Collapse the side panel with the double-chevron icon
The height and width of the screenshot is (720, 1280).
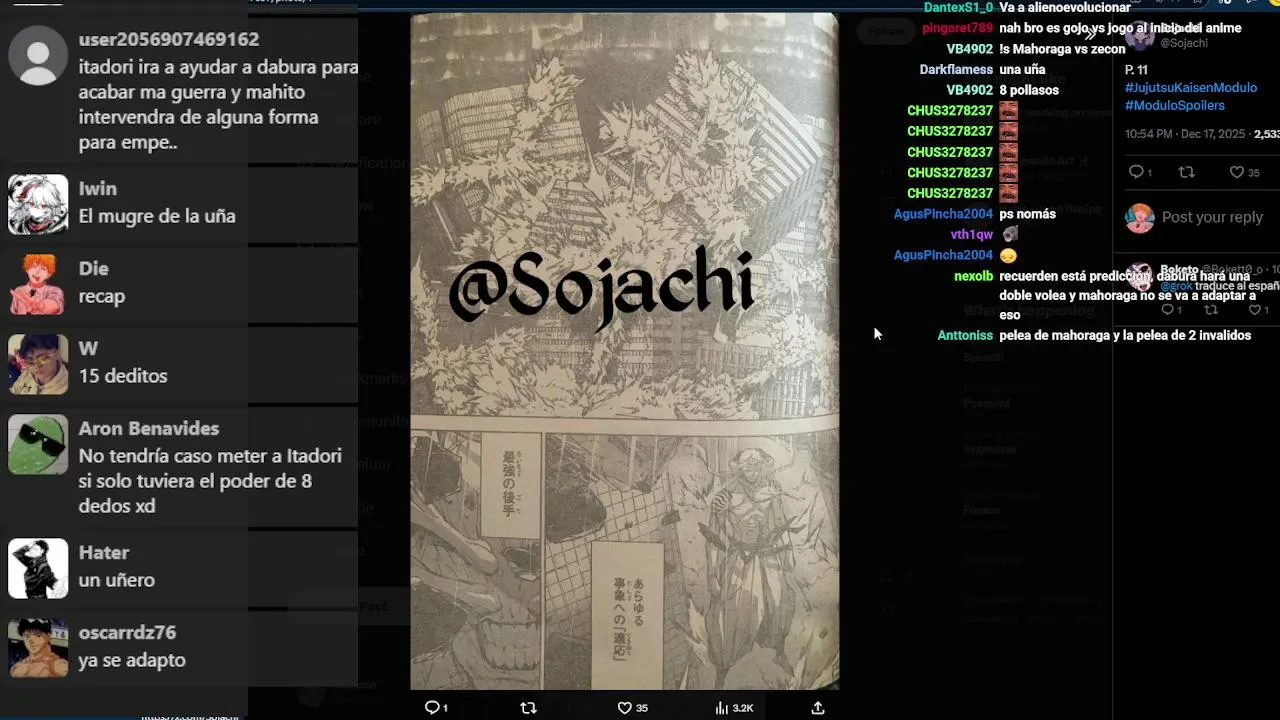pos(1090,34)
